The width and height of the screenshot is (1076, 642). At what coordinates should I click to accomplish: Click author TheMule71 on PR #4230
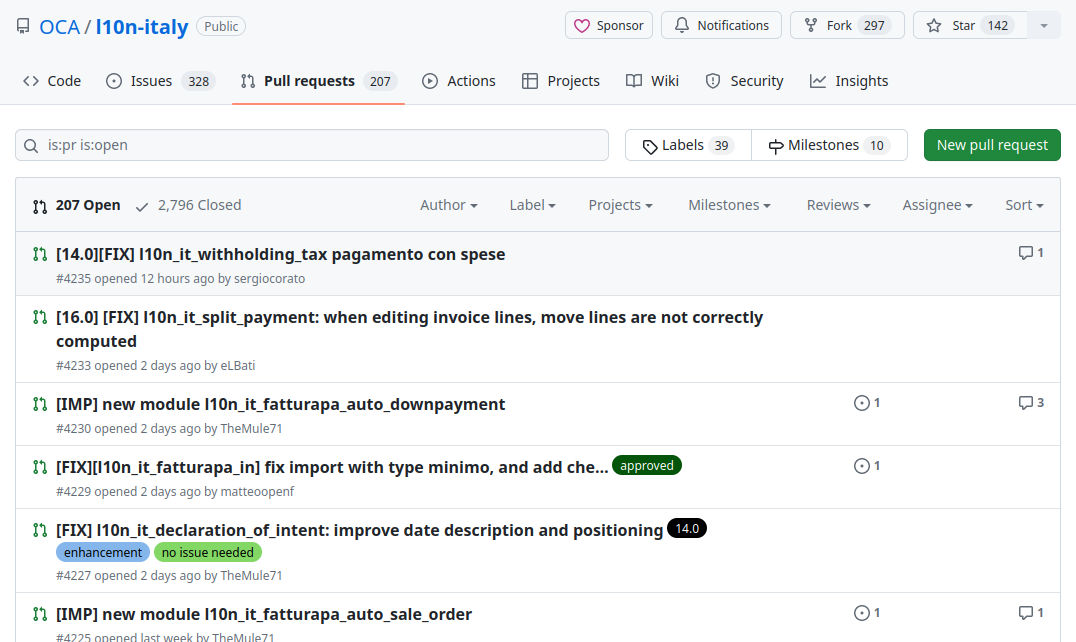click(x=251, y=429)
